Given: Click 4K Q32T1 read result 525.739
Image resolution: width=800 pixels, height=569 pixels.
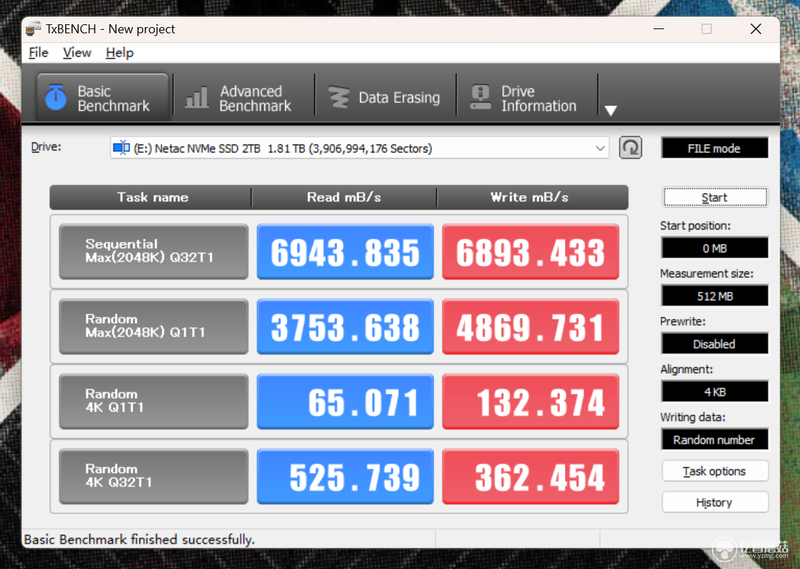Looking at the screenshot, I should coord(345,477).
